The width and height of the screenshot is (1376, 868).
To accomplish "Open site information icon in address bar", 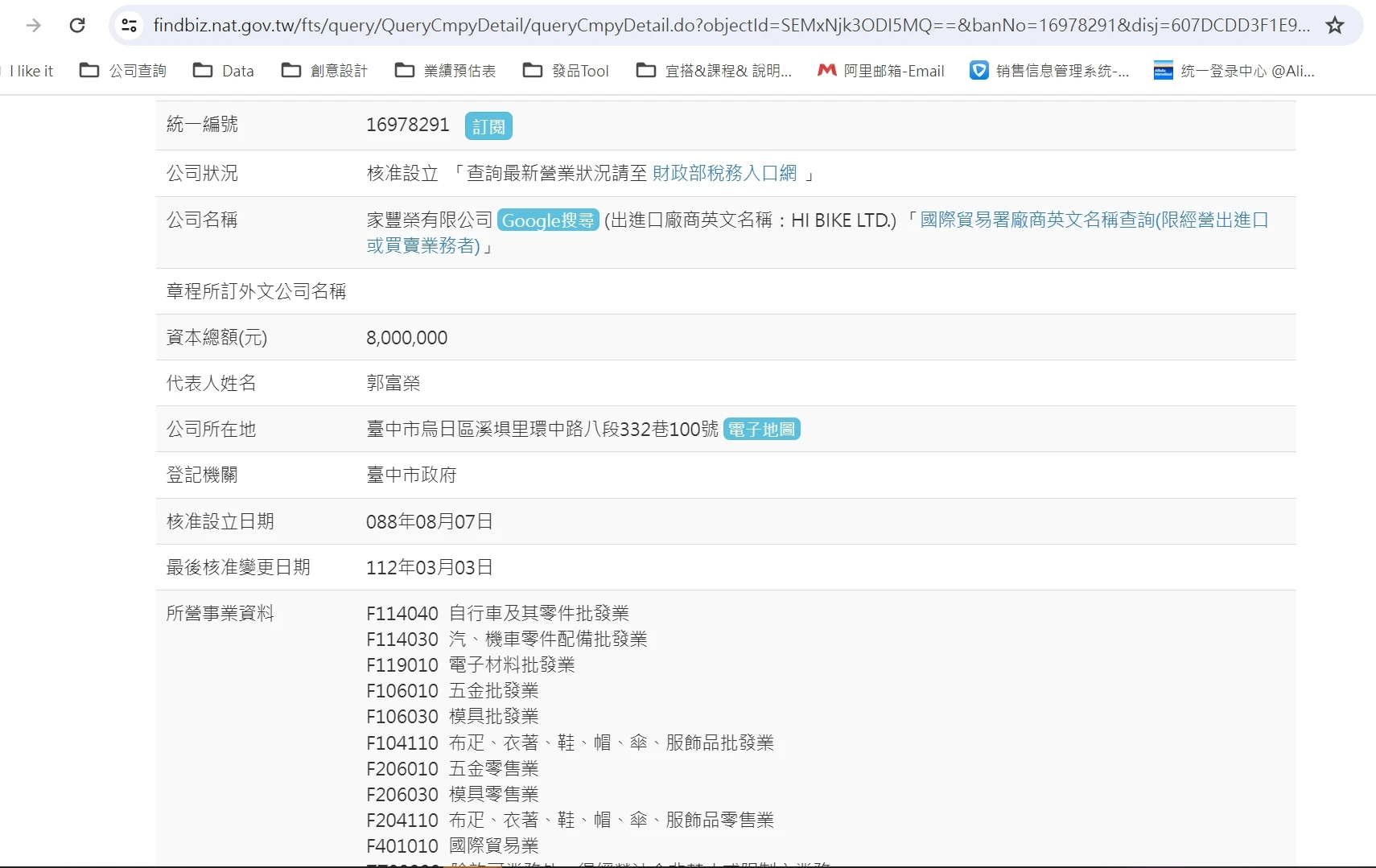I will (x=129, y=25).
